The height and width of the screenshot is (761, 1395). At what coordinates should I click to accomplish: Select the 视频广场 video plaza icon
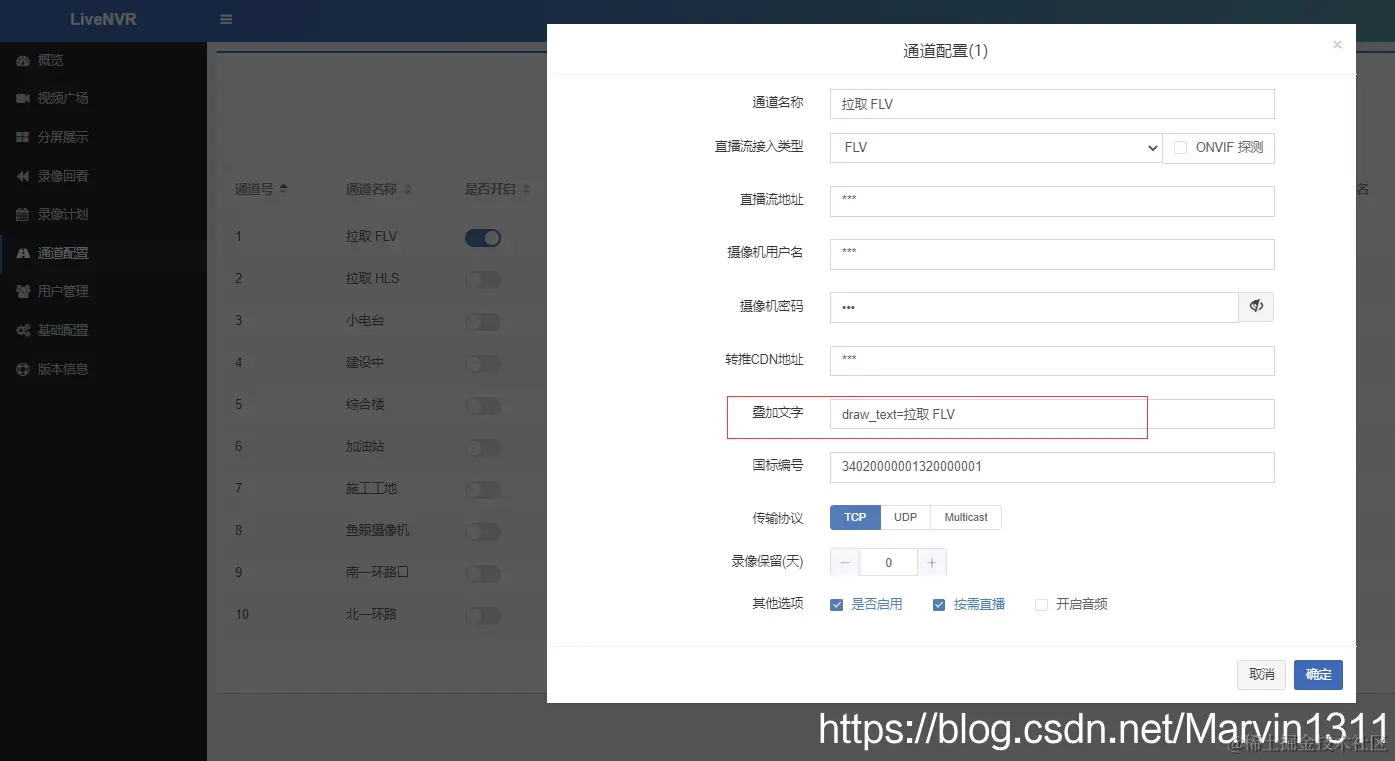point(23,98)
